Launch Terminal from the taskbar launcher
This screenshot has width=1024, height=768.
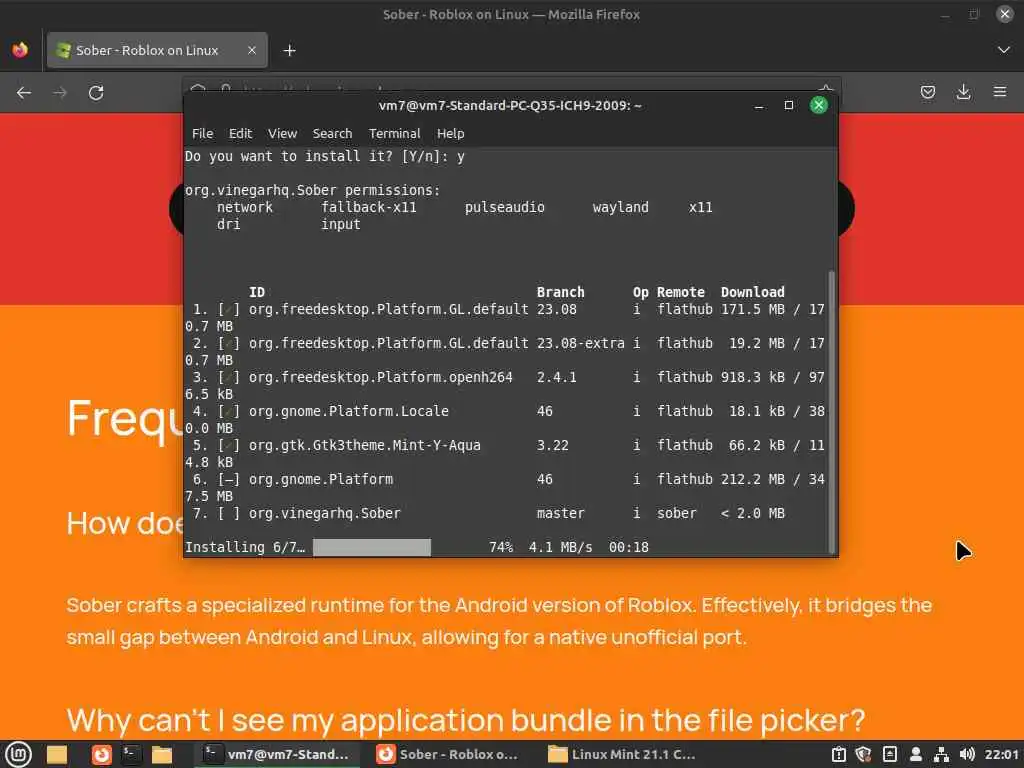[131, 754]
